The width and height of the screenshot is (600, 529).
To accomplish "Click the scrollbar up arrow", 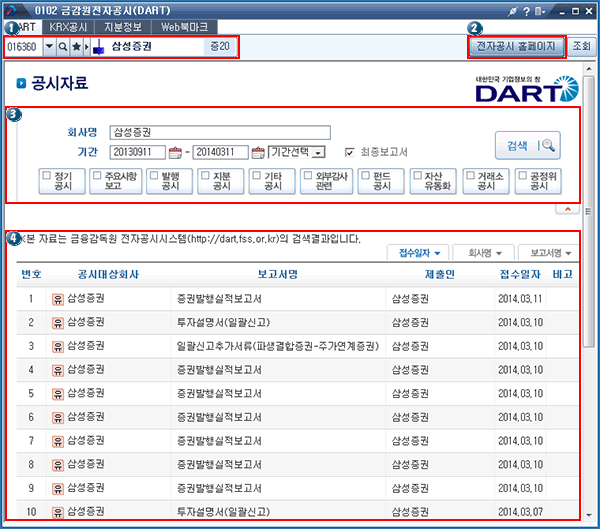I will 589,69.
